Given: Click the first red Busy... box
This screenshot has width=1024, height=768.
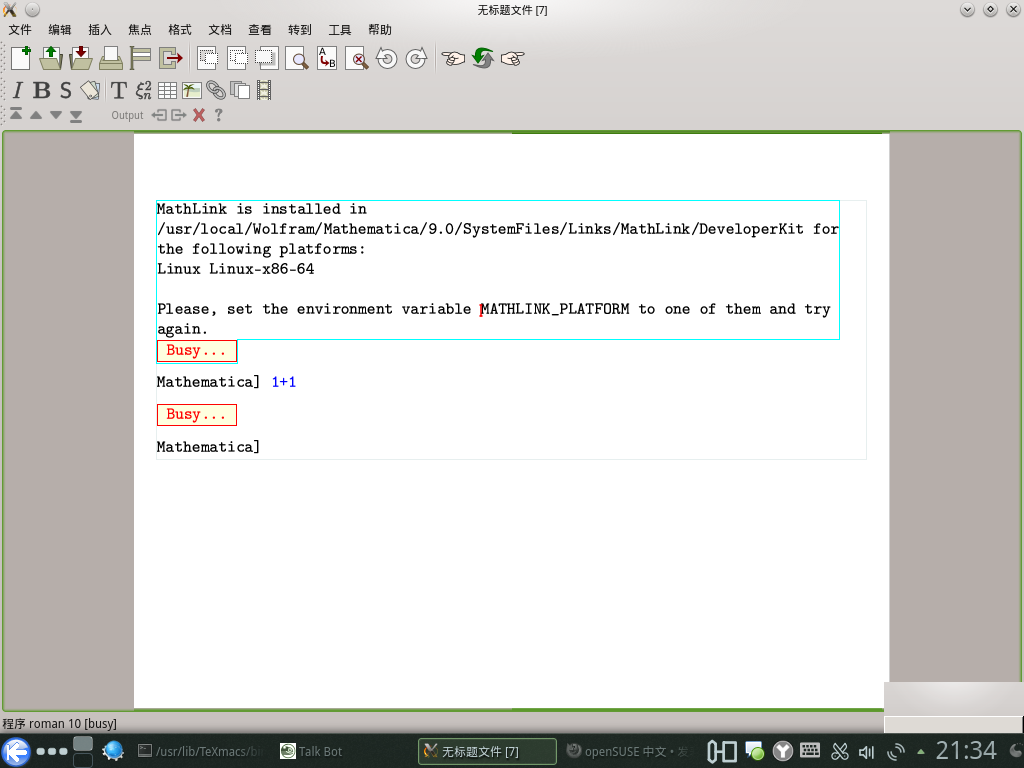Looking at the screenshot, I should click(197, 351).
